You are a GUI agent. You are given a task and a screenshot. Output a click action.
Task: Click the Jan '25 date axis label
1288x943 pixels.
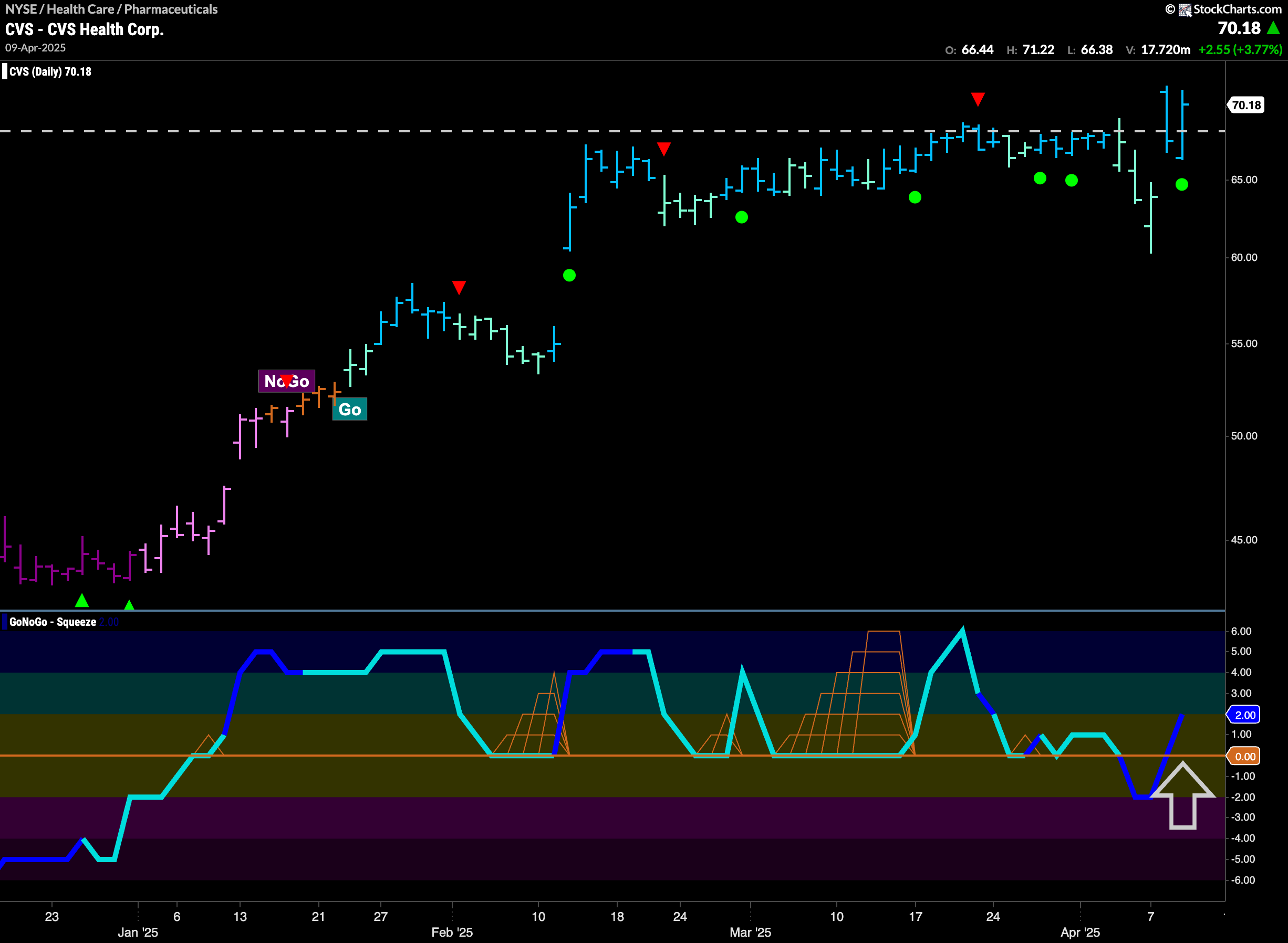[x=138, y=932]
